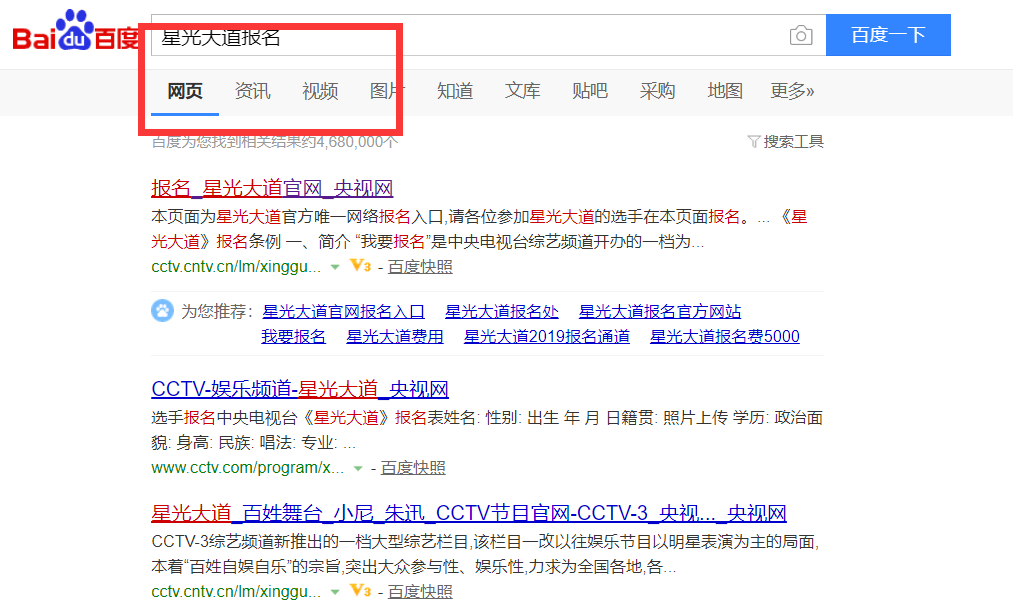Expand the 更多» menu
Image resolution: width=1013 pixels, height=602 pixels.
[x=792, y=90]
